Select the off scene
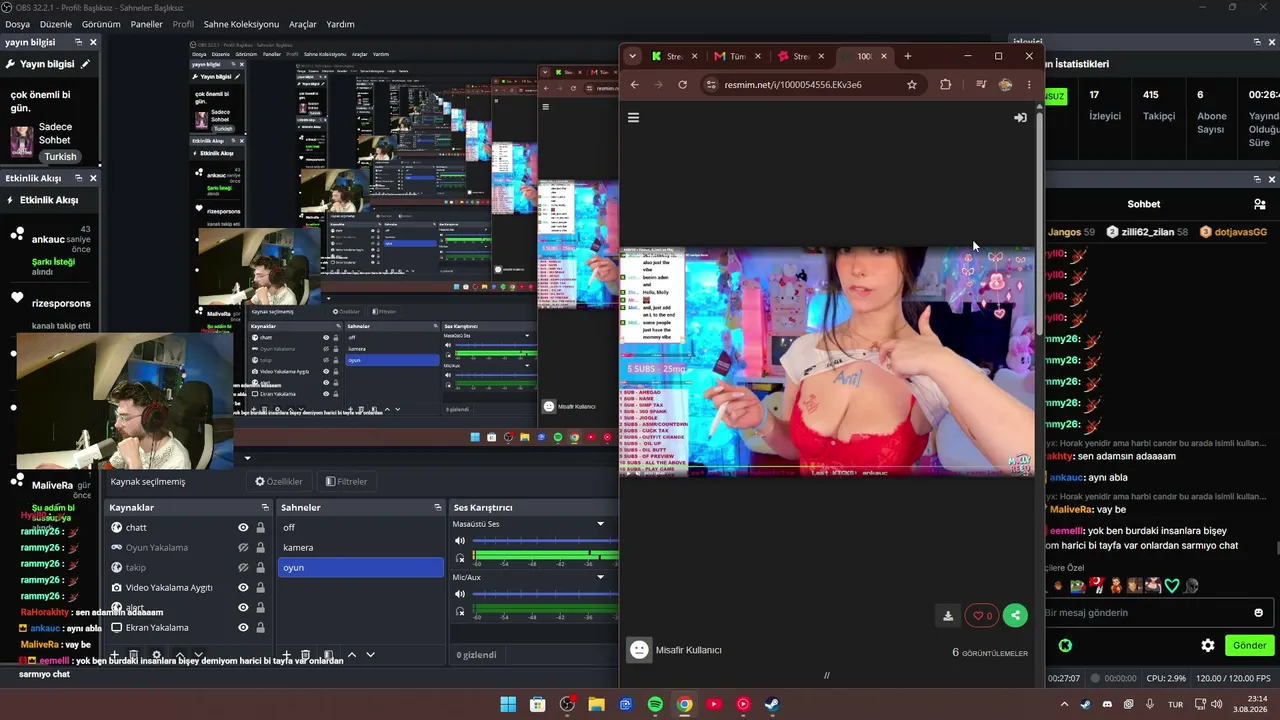Screen dimensions: 1280x720 tap(361, 528)
